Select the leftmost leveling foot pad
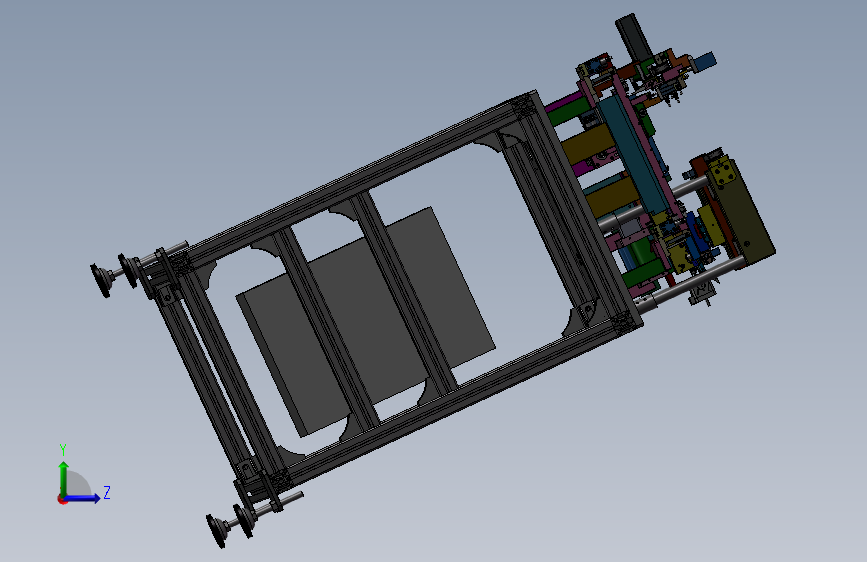Screen dimensions: 867x562 point(101,281)
